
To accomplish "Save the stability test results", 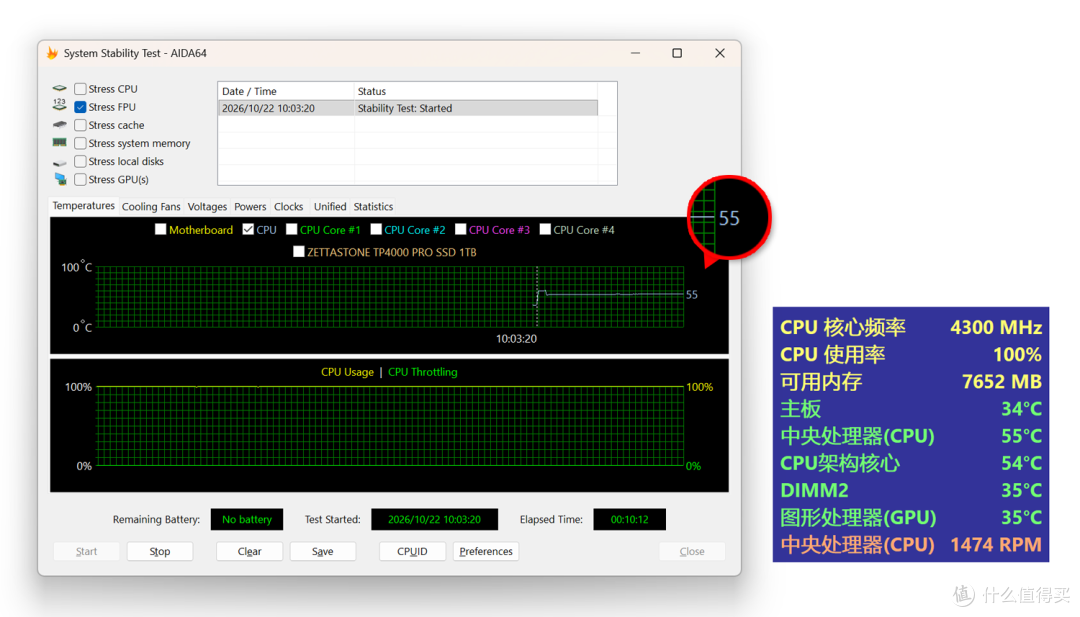I will [322, 552].
